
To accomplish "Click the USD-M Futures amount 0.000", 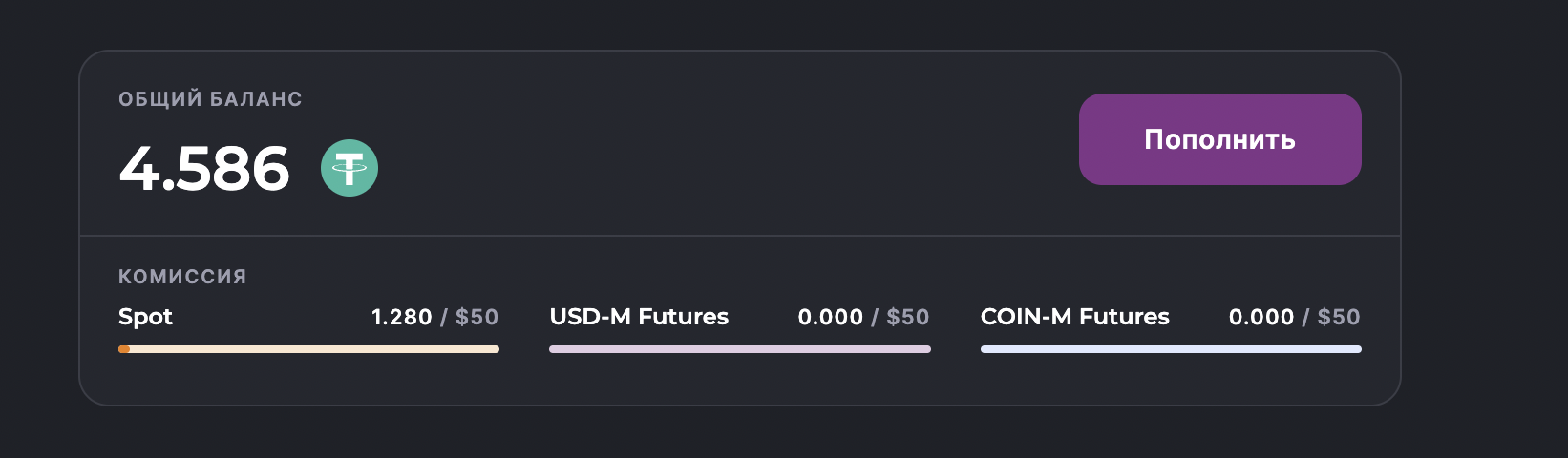I will (x=831, y=317).
